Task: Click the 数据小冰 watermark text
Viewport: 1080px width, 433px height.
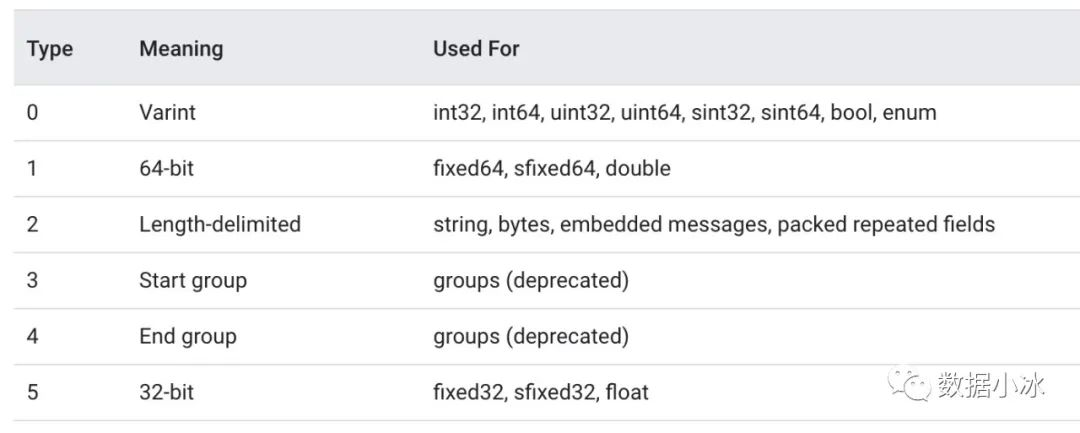Action: pyautogui.click(x=990, y=384)
